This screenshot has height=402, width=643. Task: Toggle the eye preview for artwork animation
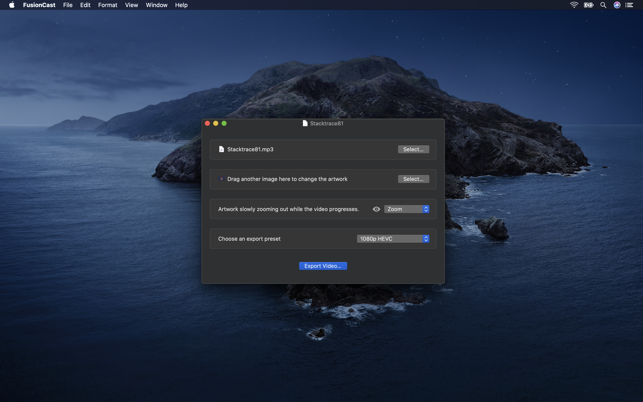[376, 209]
